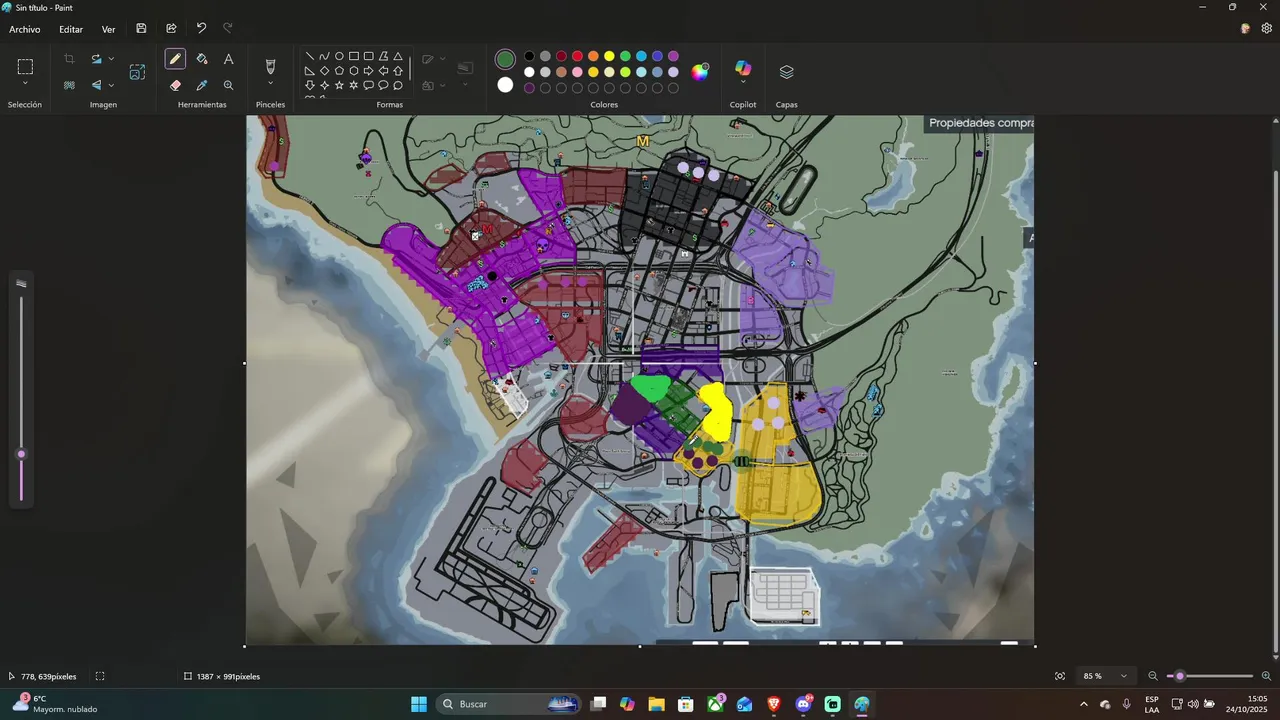Screen dimensions: 1280x720
Task: Open the Ver menu
Action: [x=108, y=29]
